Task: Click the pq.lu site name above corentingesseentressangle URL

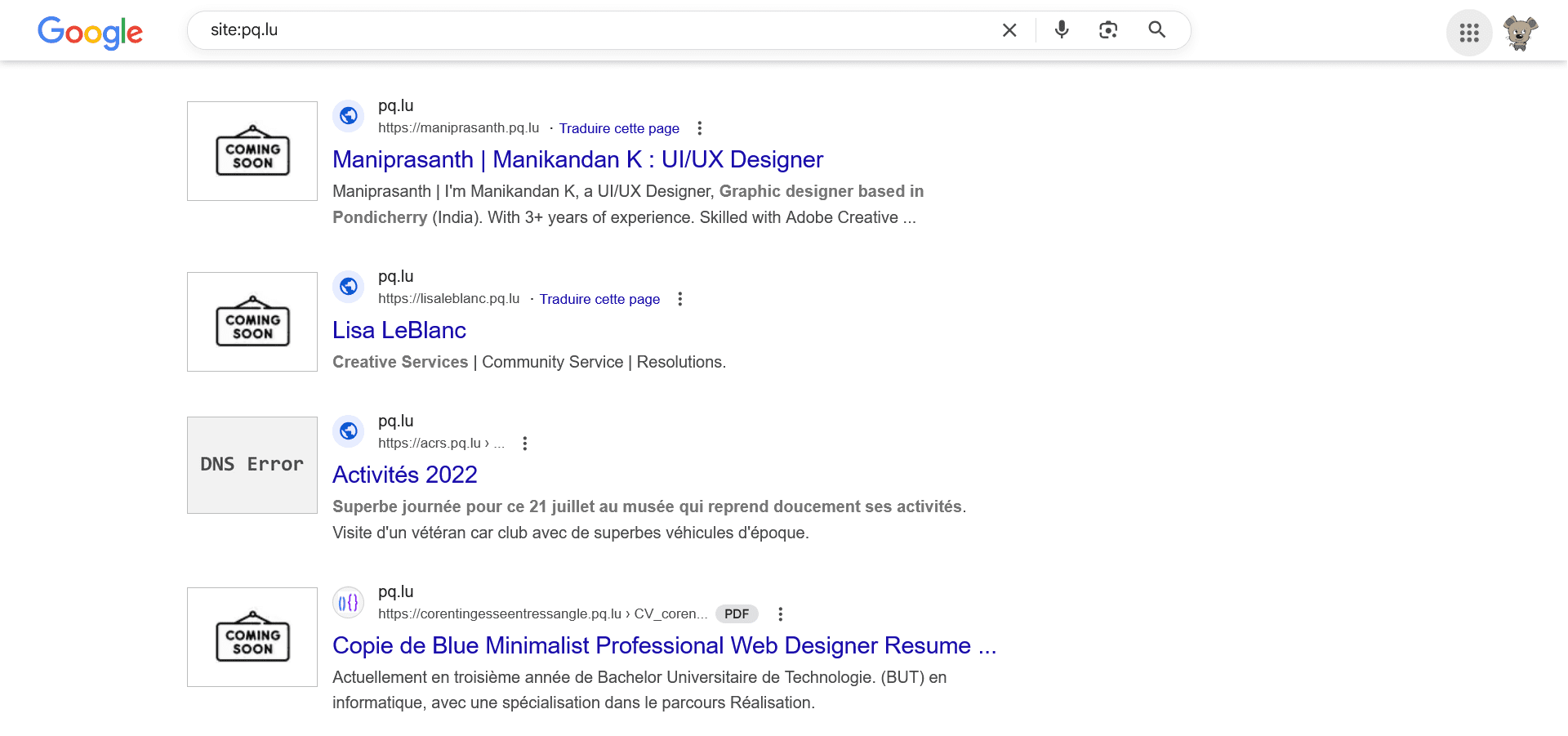Action: tap(396, 592)
